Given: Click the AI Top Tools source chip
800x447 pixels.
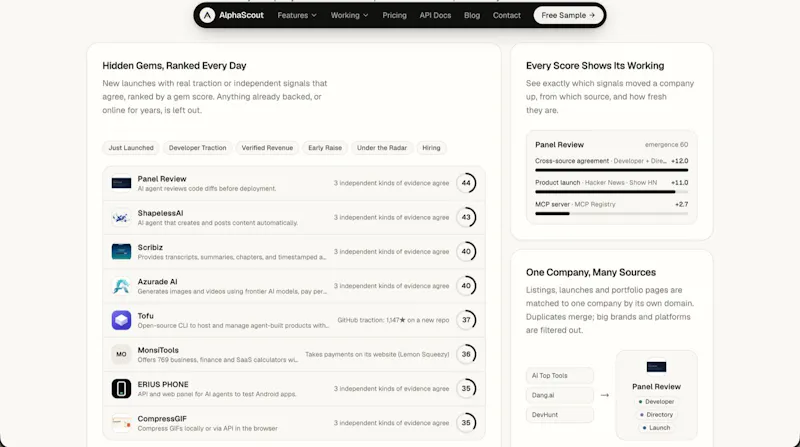Looking at the screenshot, I should [x=560, y=376].
